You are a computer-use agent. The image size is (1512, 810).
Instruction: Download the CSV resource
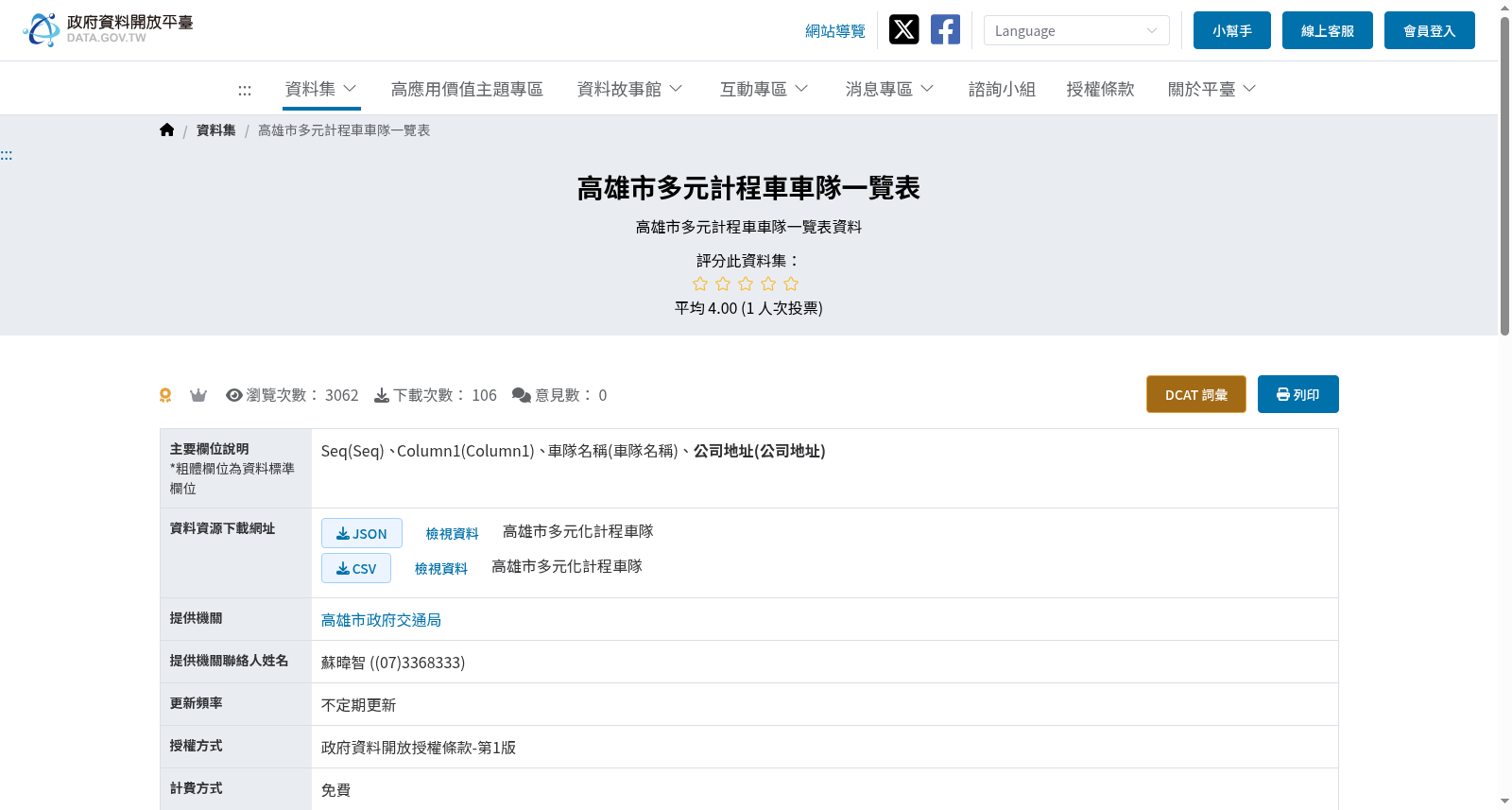[356, 568]
